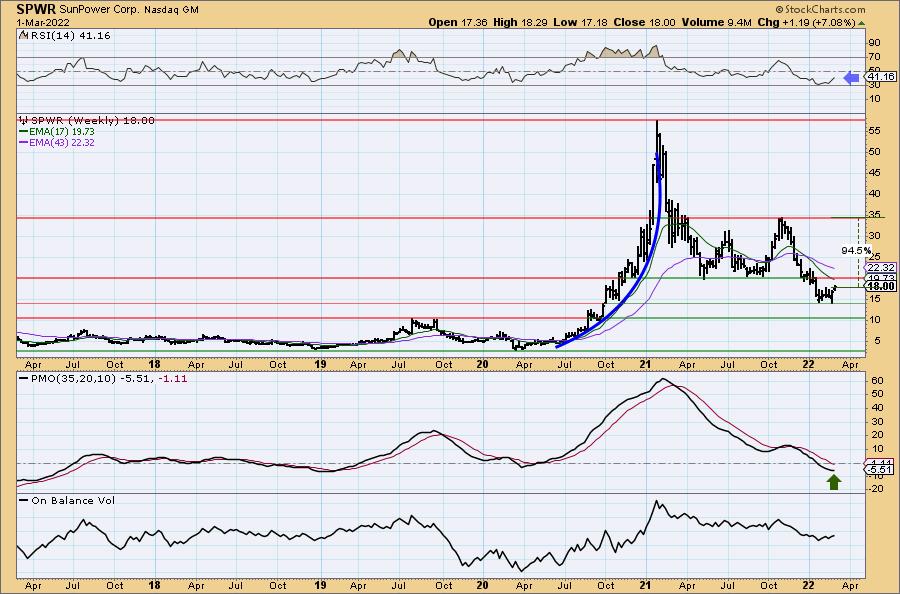Click the 94.5% upside target label
This screenshot has width=900, height=594.
coord(856,251)
